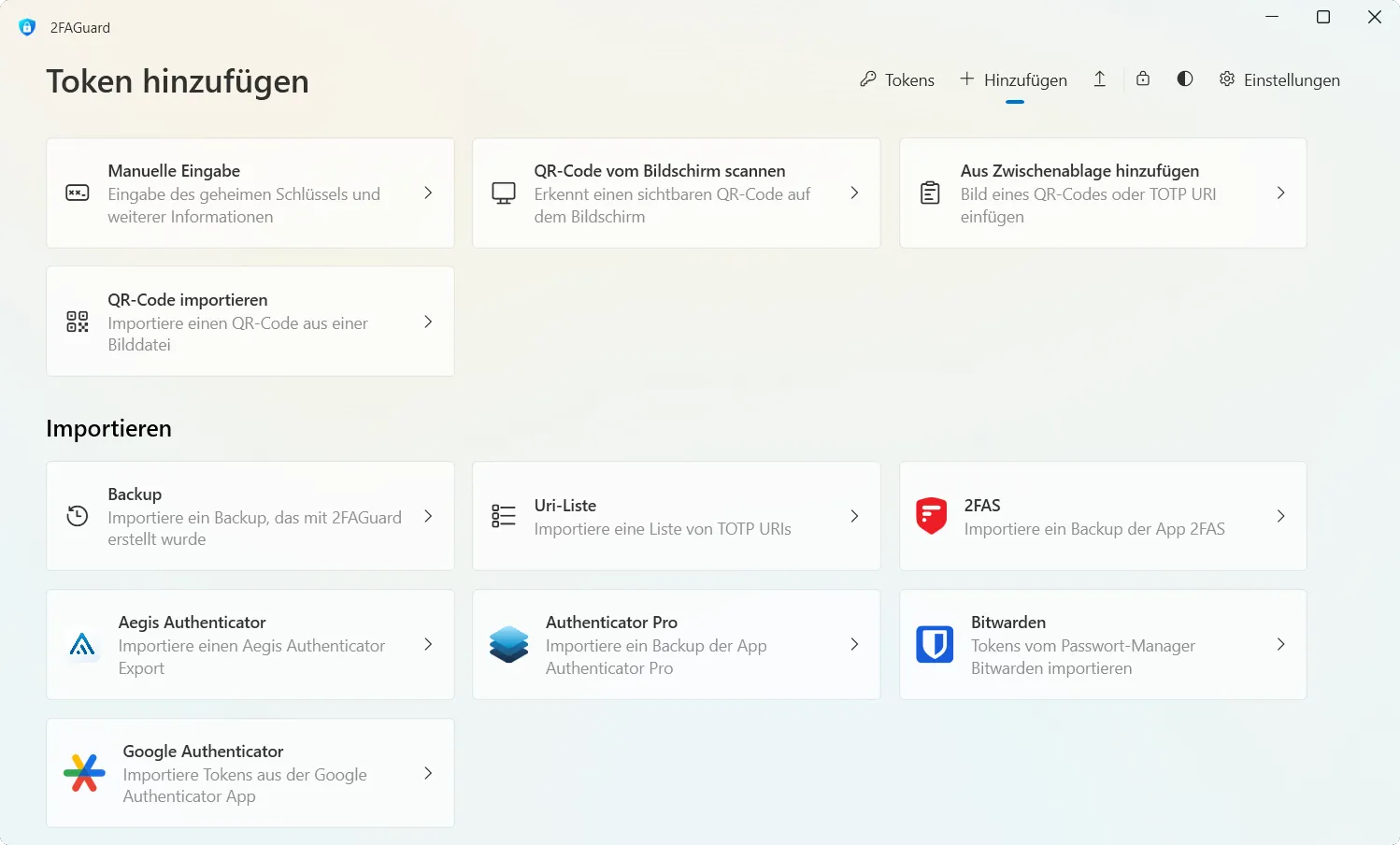The height and width of the screenshot is (845, 1400).
Task: Click the red 2FAS shield logo
Action: point(932,516)
